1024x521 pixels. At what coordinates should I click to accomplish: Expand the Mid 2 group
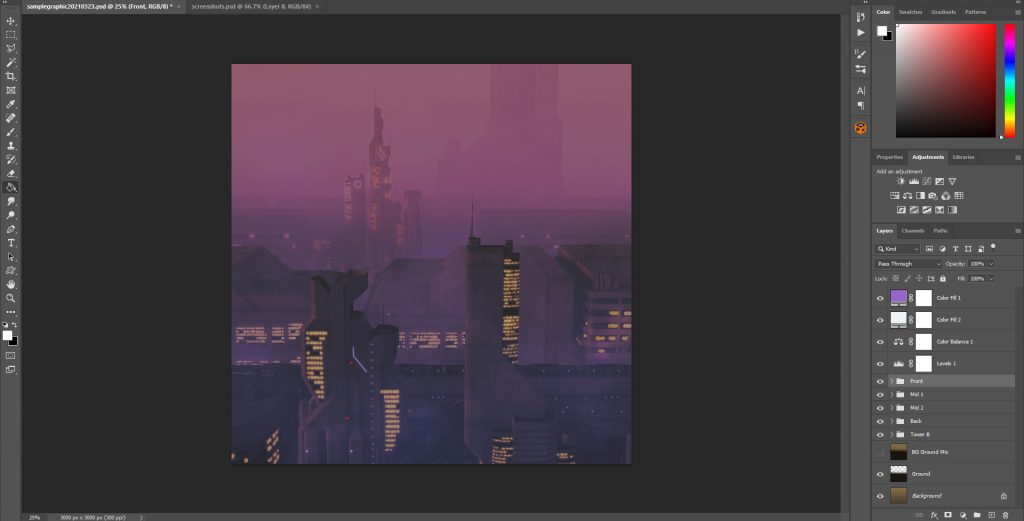tap(891, 408)
